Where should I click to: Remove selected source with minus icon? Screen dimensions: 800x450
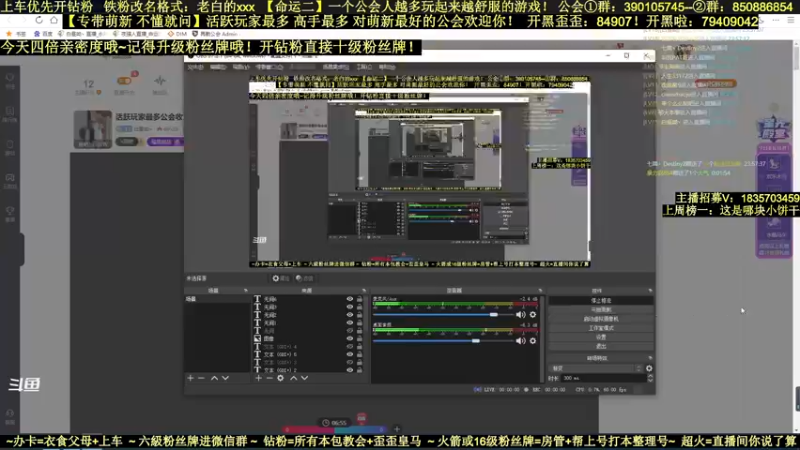click(x=269, y=378)
